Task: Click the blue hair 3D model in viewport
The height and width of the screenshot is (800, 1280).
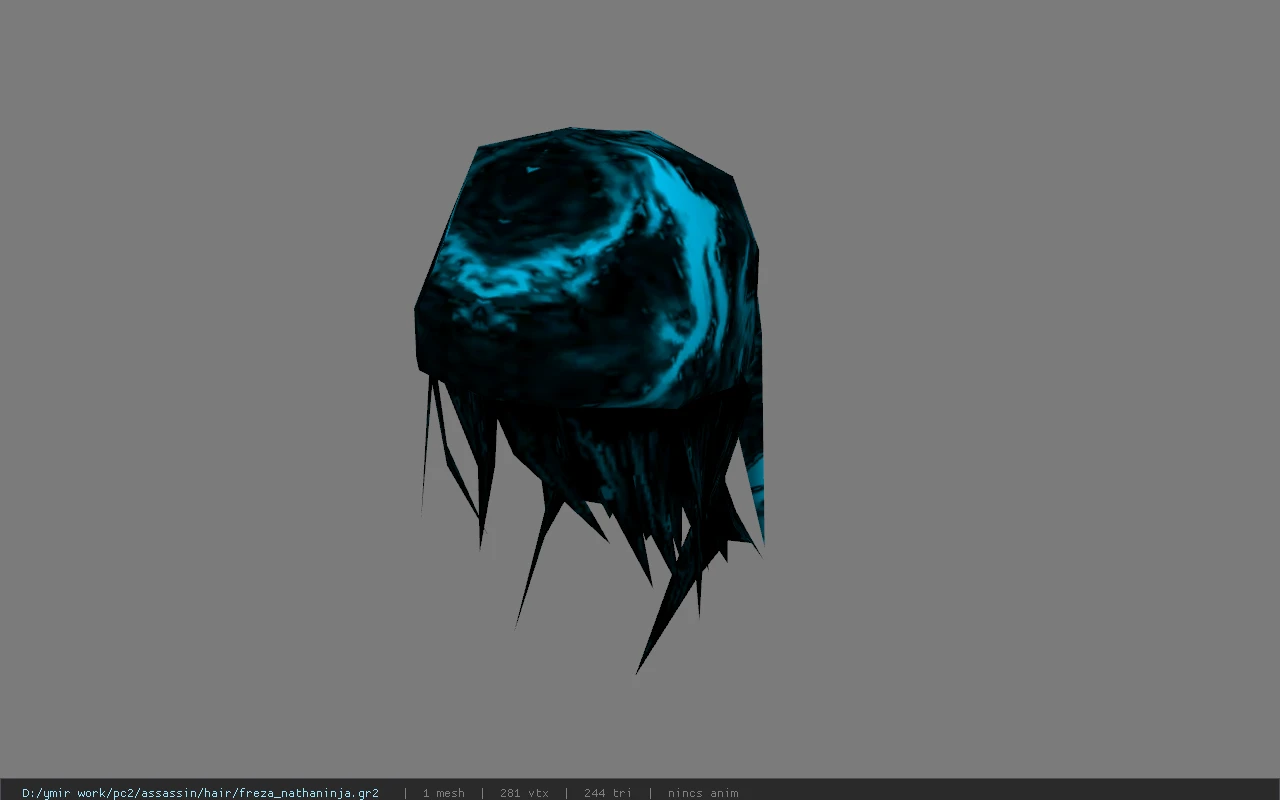Action: [x=590, y=400]
